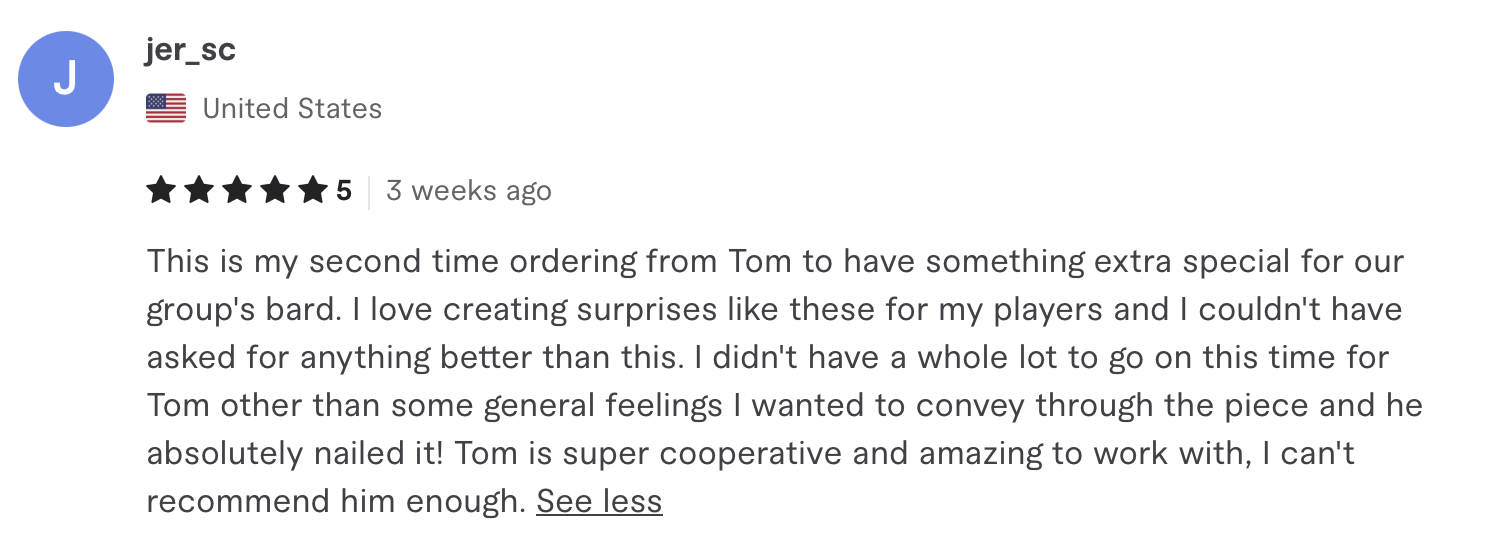Click the United States country label
The height and width of the screenshot is (548, 1494).
point(292,108)
